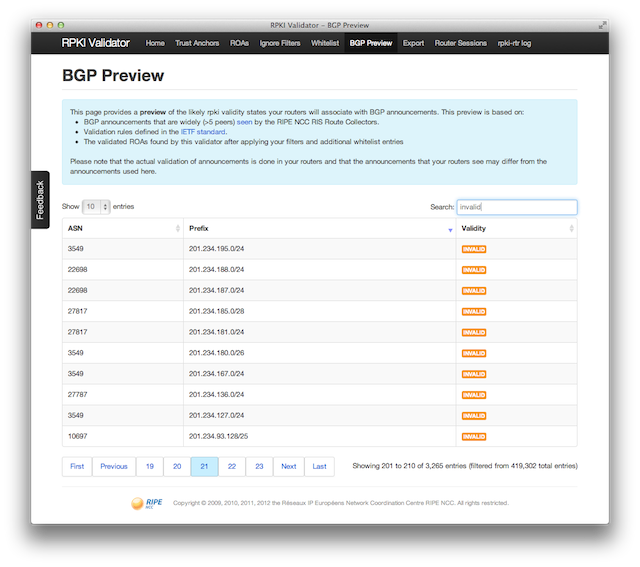This screenshot has width=640, height=567.
Task: Go to the Whitelist page
Action: coord(326,44)
